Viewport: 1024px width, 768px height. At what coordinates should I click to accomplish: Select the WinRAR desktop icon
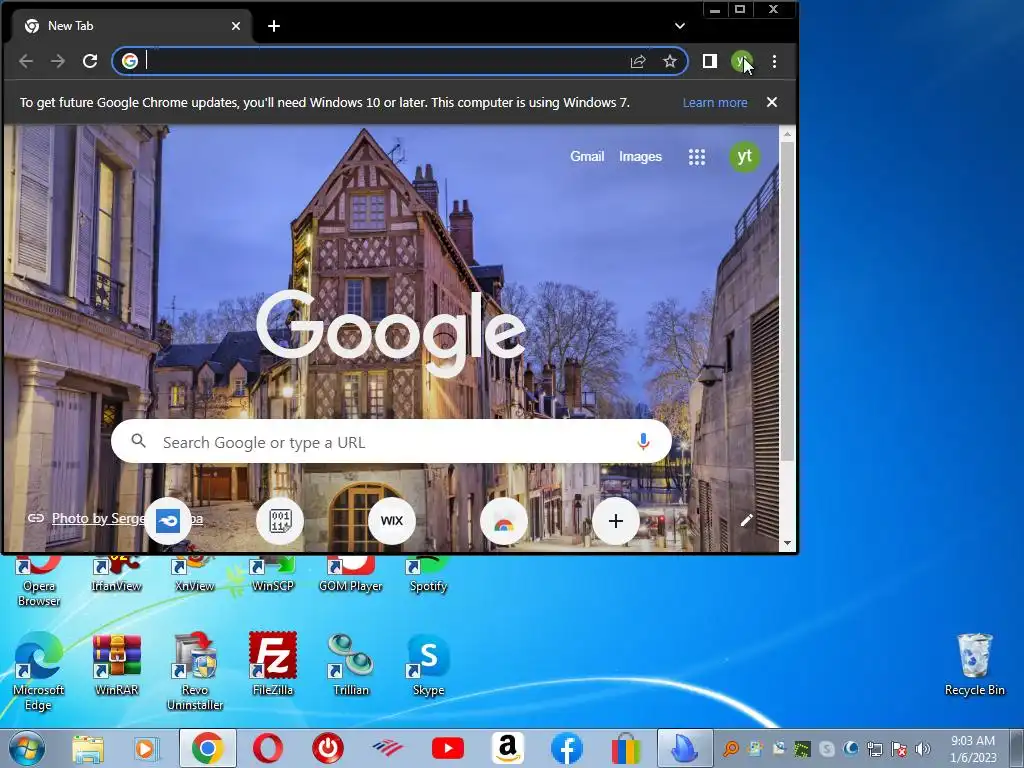tap(117, 664)
